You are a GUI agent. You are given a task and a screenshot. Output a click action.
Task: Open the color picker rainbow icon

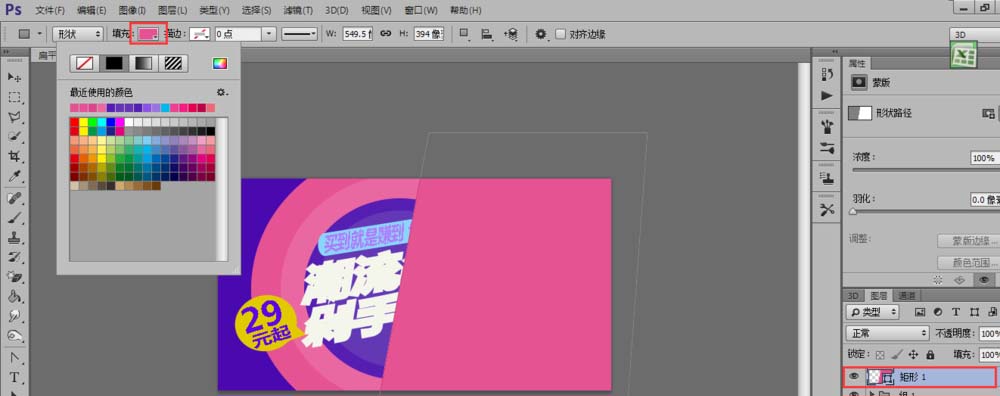click(x=219, y=63)
